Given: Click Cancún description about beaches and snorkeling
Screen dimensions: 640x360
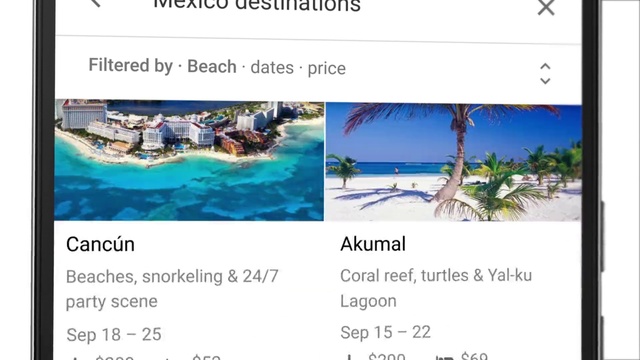Looking at the screenshot, I should coord(172,289).
